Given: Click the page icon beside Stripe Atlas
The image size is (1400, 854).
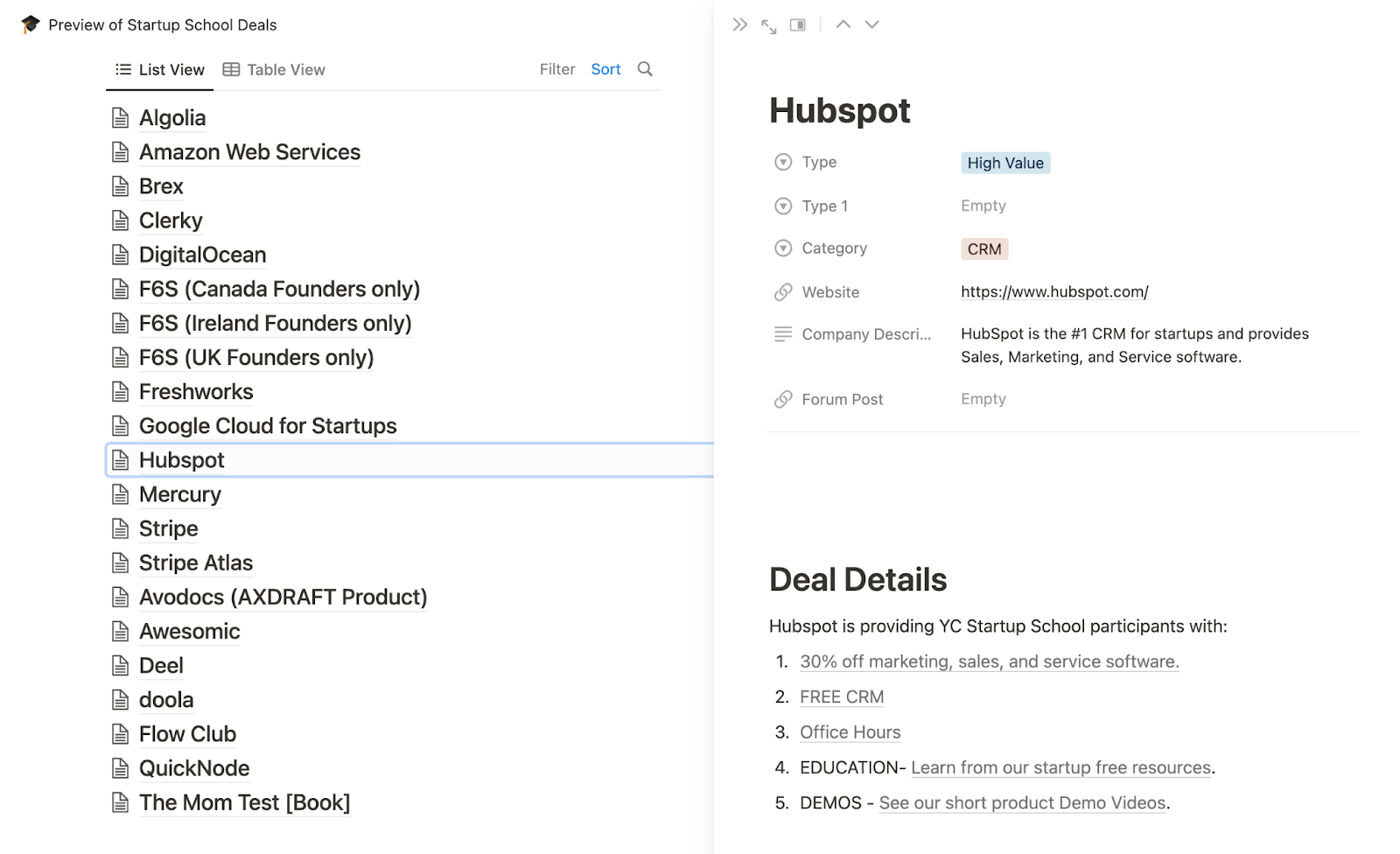Looking at the screenshot, I should (121, 563).
